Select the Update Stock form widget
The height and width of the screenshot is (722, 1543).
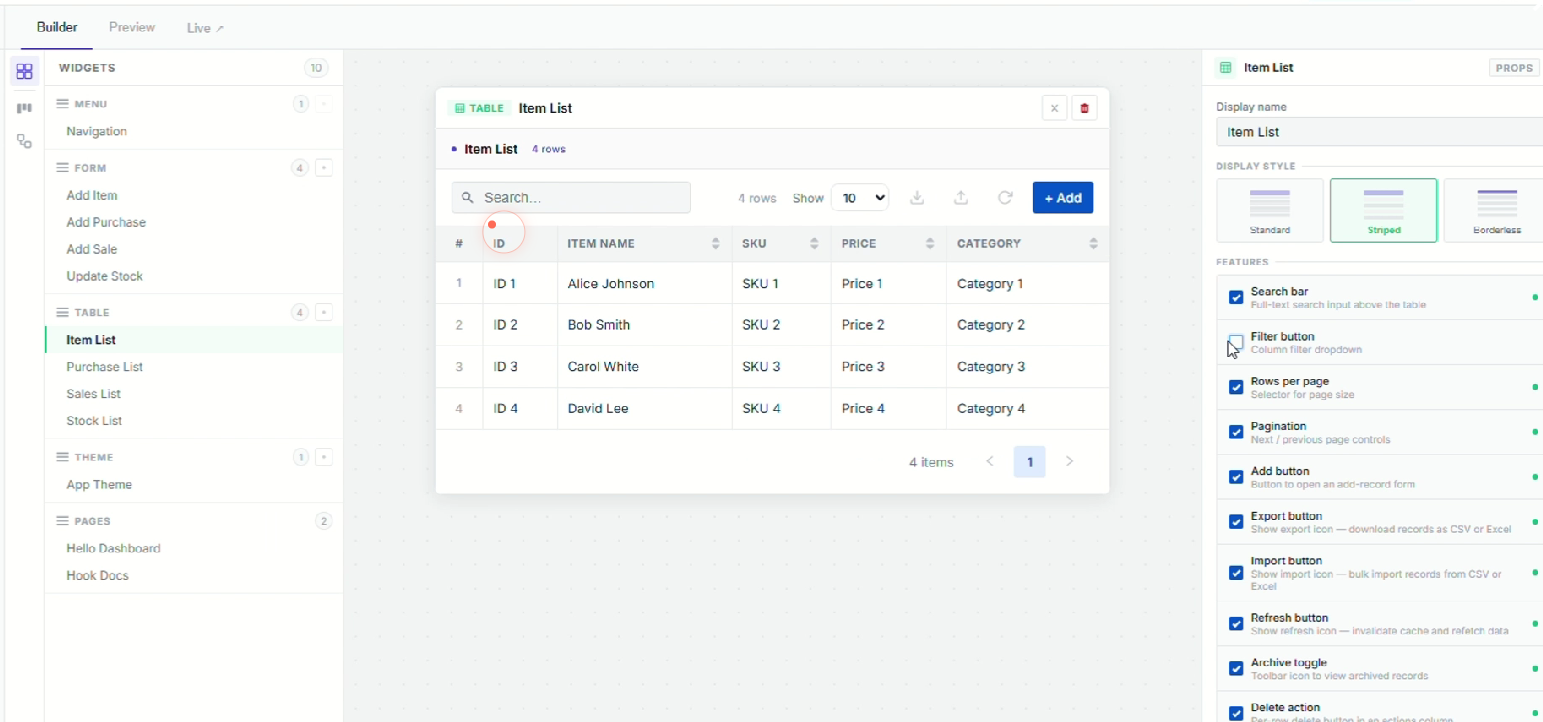pyautogui.click(x=105, y=276)
